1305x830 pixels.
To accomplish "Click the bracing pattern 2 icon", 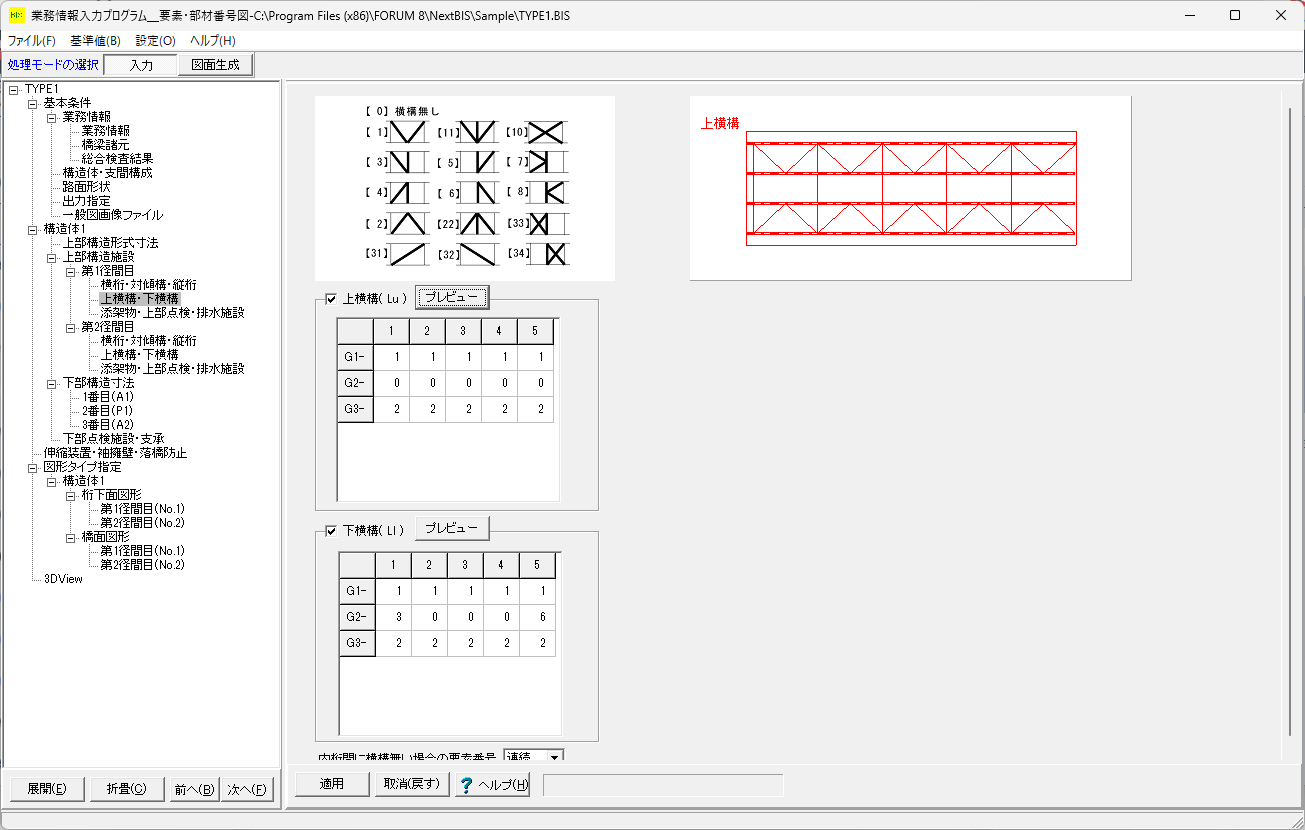I will coord(407,224).
